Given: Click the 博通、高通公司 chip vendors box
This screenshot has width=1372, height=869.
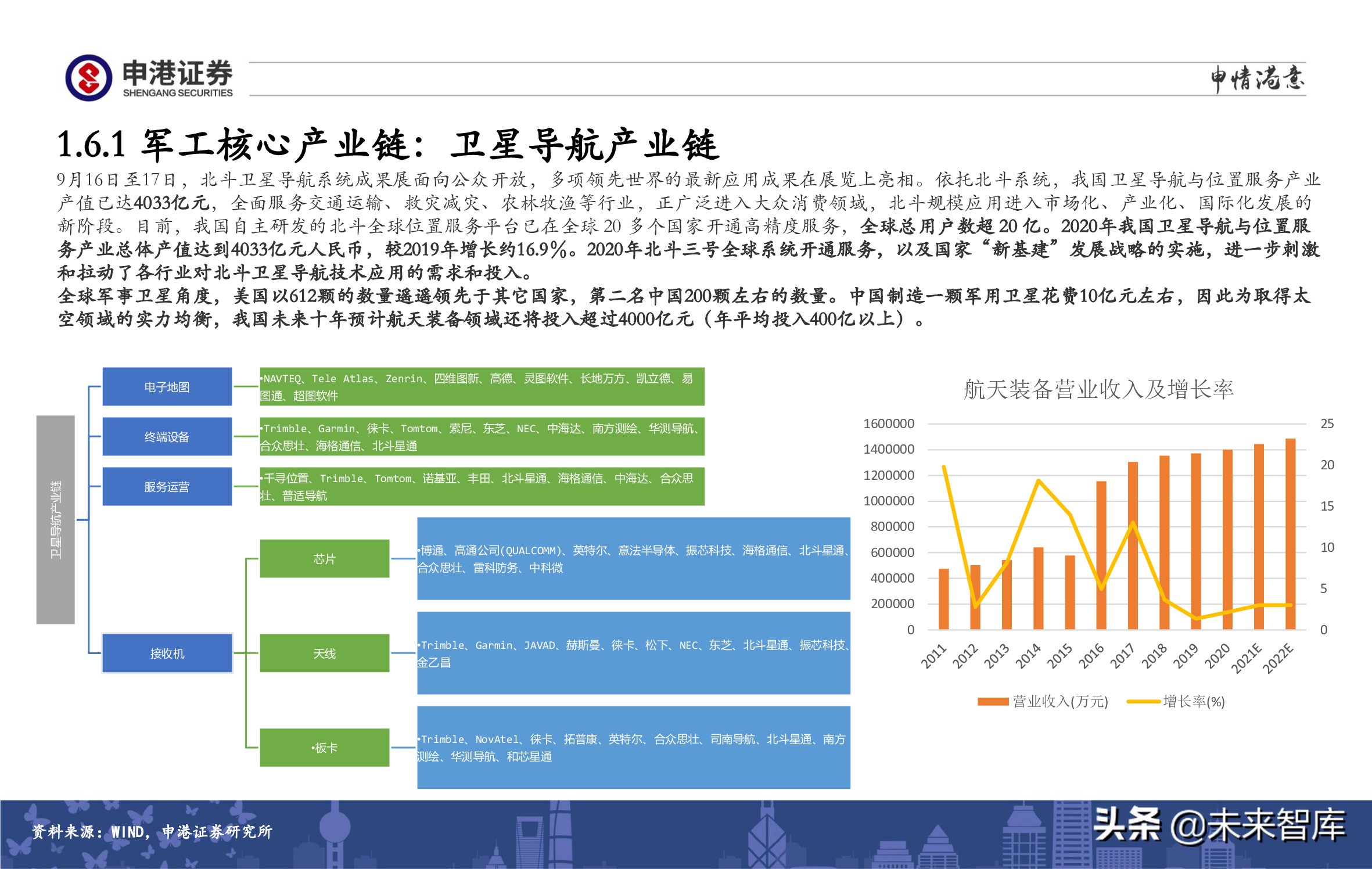Looking at the screenshot, I should [x=634, y=559].
